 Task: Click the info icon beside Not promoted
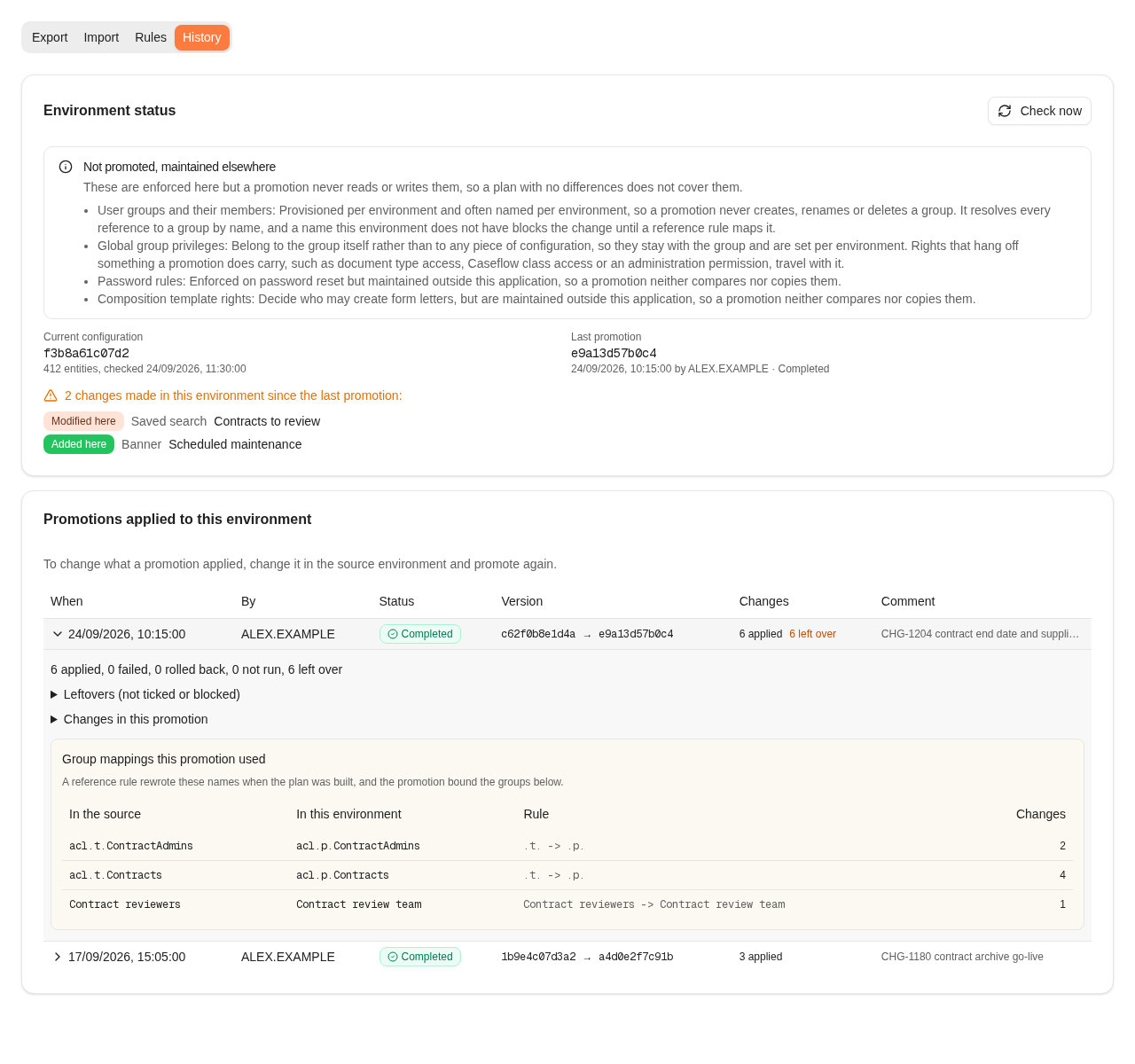click(66, 167)
